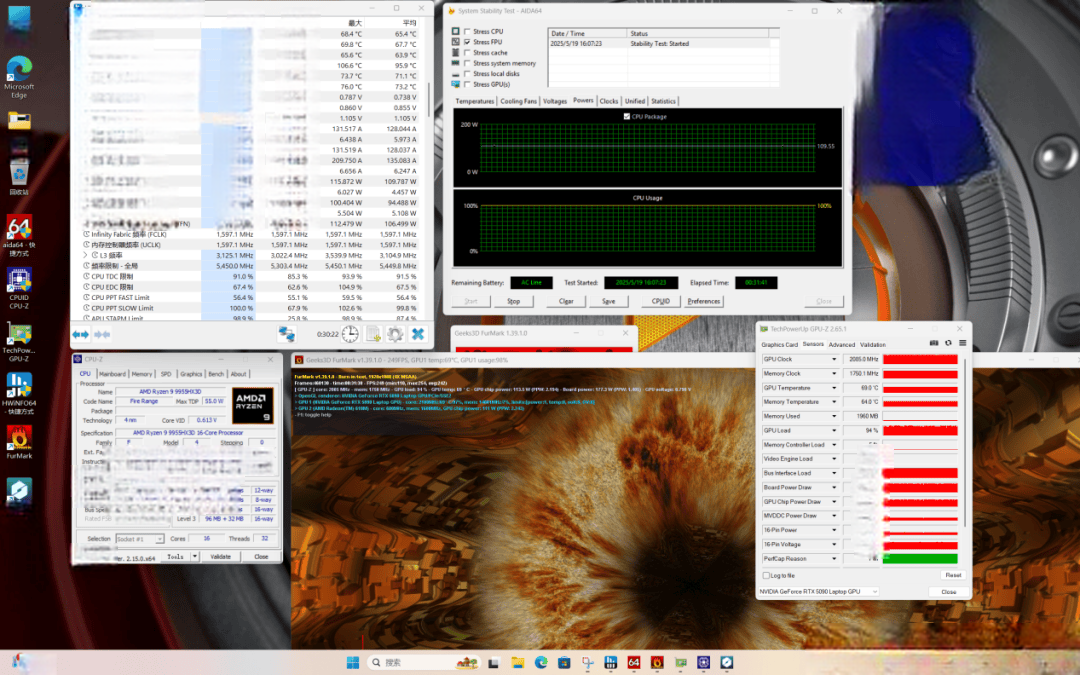Open File Explorer from the taskbar
The image size is (1080, 675).
517,663
